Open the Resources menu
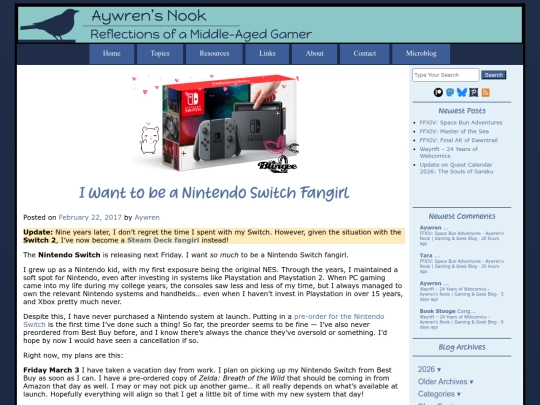Image resolution: width=540 pixels, height=405 pixels. [x=214, y=54]
